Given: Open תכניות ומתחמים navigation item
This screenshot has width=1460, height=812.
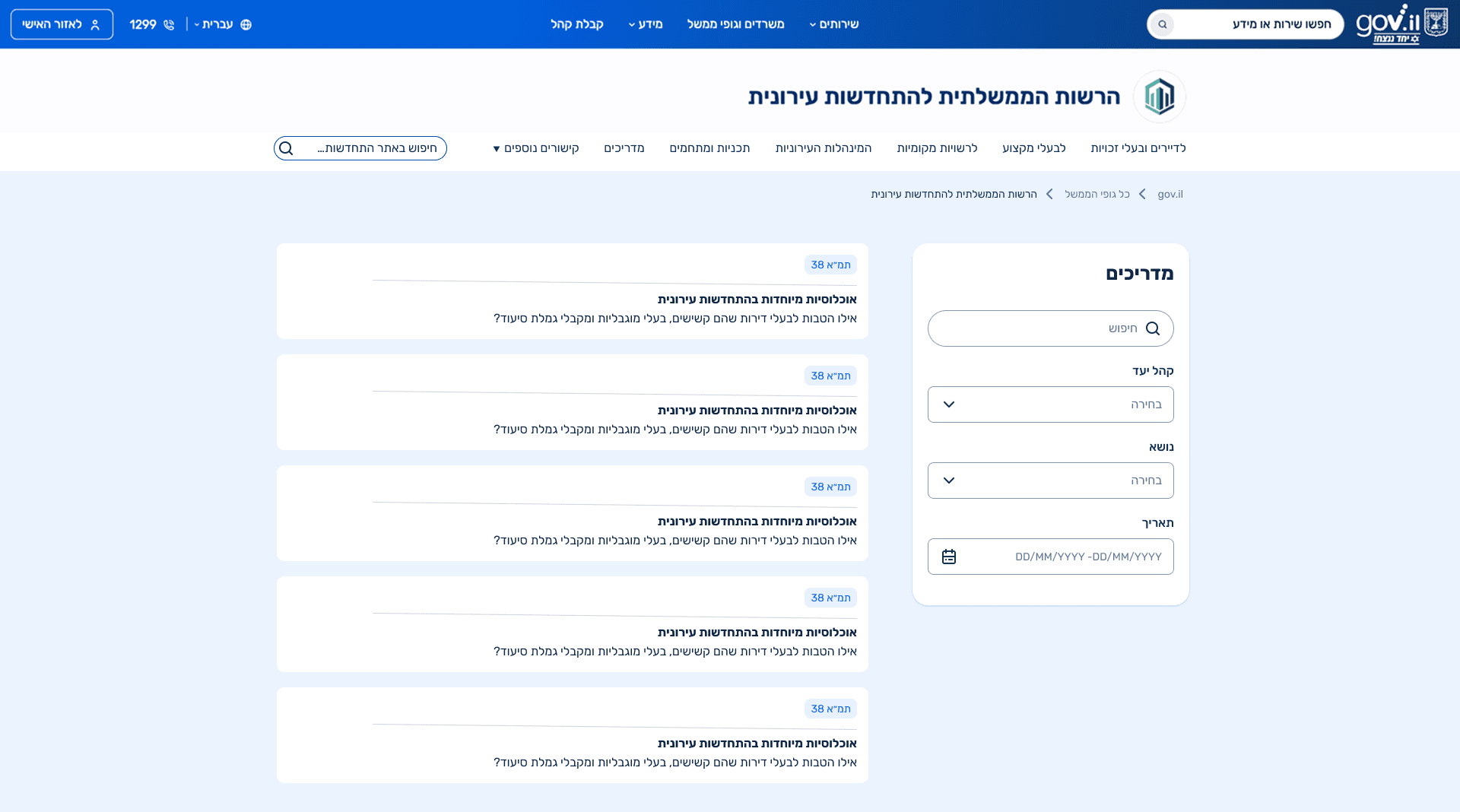Looking at the screenshot, I should (709, 148).
